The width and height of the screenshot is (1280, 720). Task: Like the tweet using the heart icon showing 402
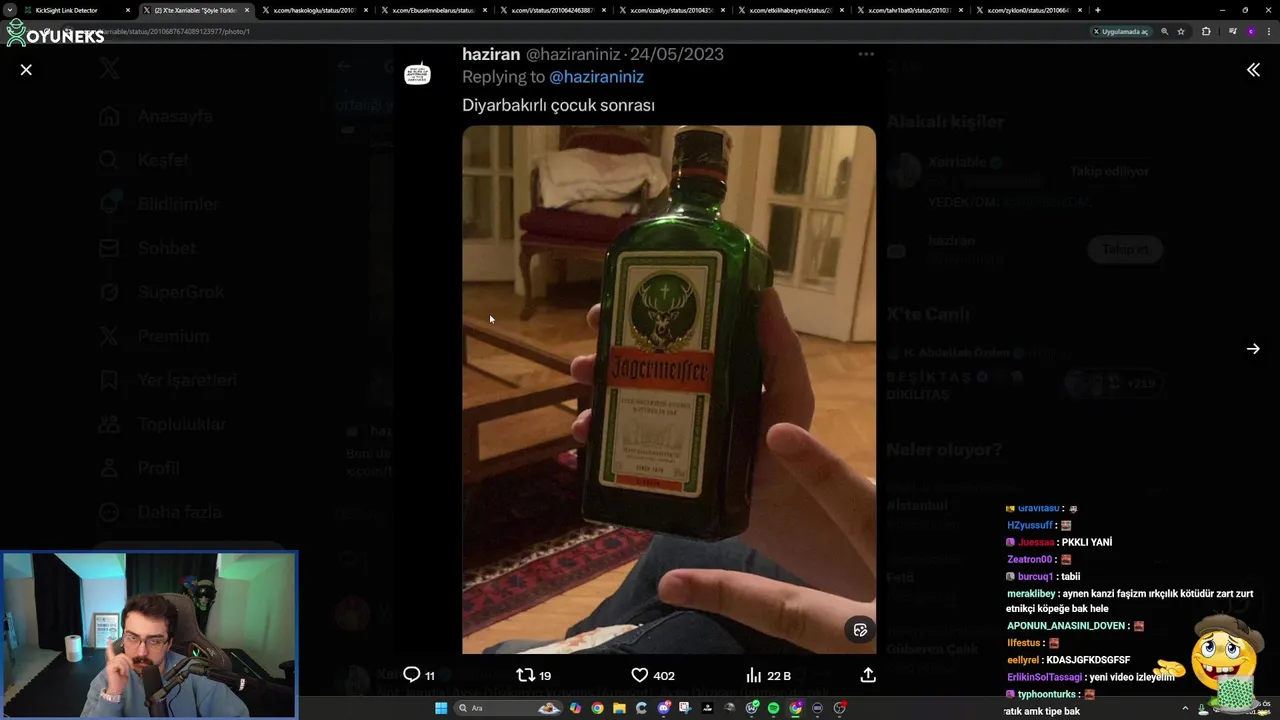click(x=640, y=675)
